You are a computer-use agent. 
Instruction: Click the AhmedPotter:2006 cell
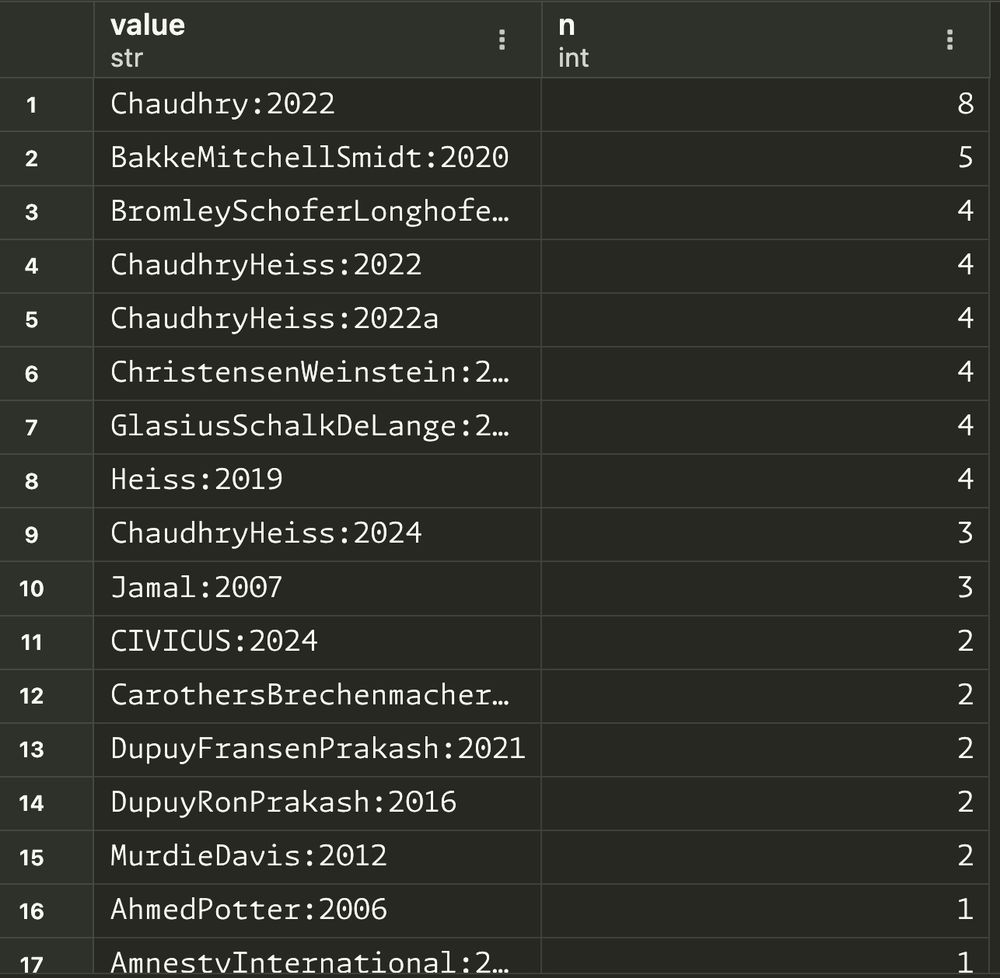coord(318,910)
